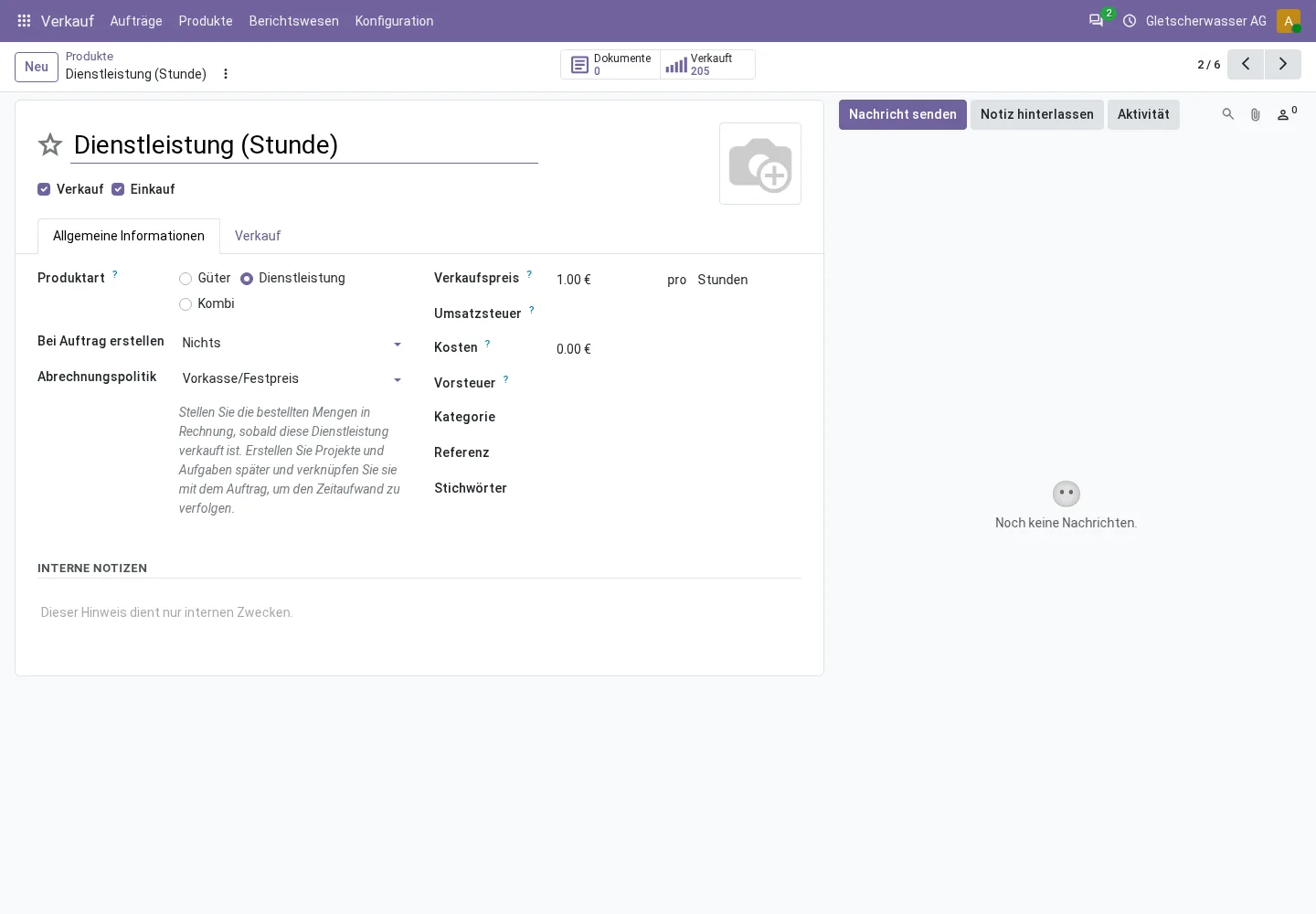
Task: Show help tooltip for Kosten
Action: (488, 344)
